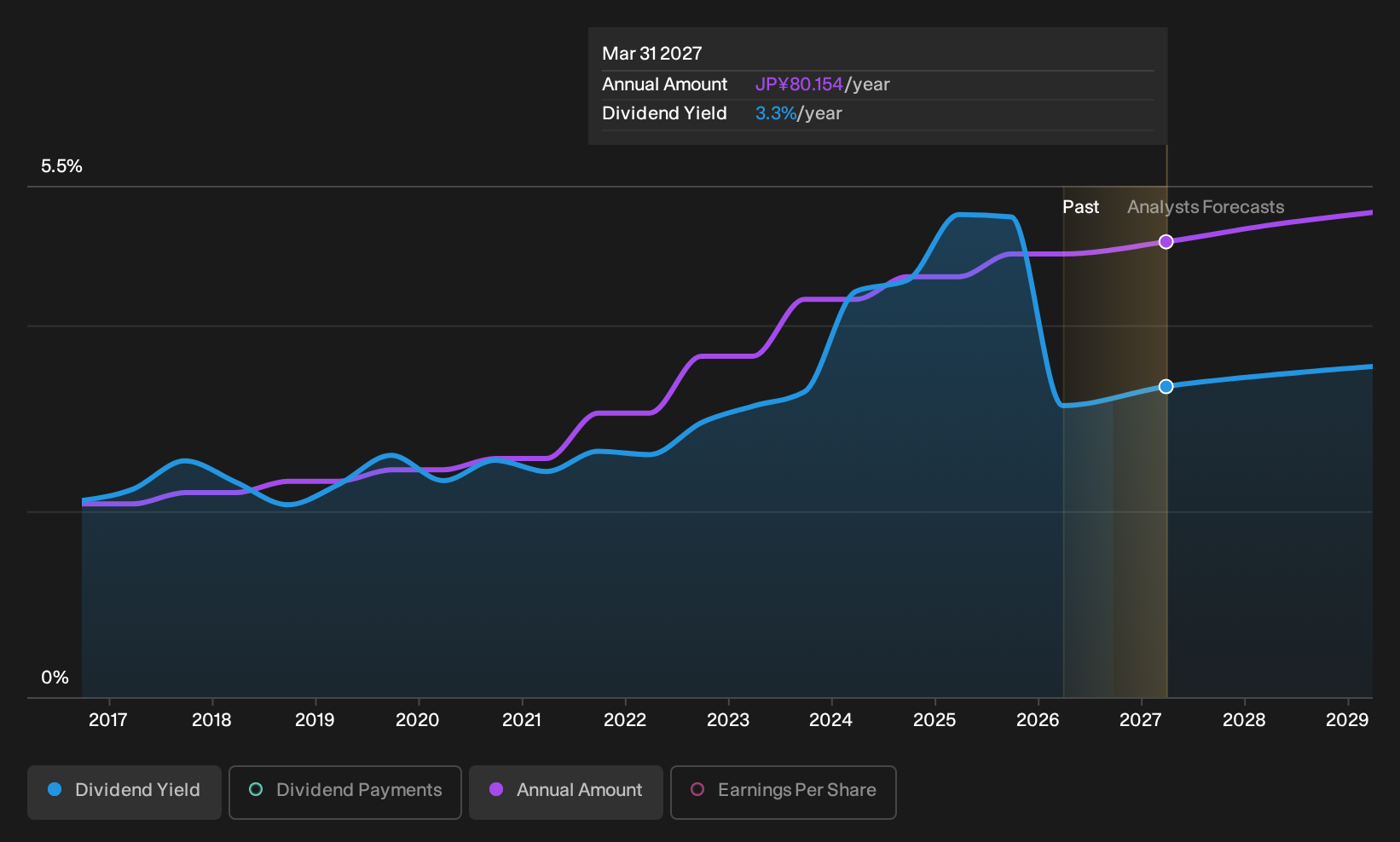This screenshot has width=1400, height=842.
Task: Click the 2027 x-axis label
Action: 1141,720
